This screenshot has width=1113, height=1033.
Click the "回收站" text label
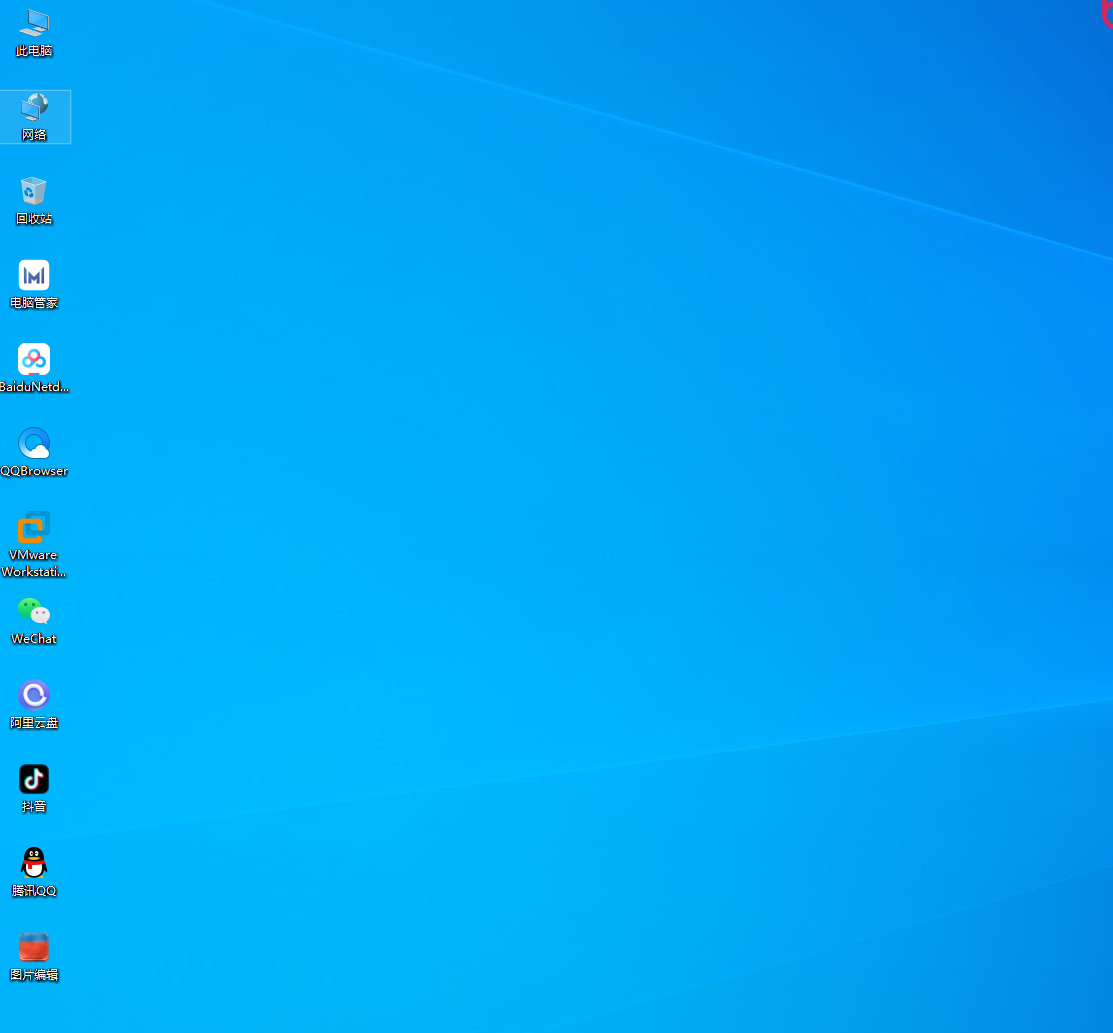tap(34, 219)
